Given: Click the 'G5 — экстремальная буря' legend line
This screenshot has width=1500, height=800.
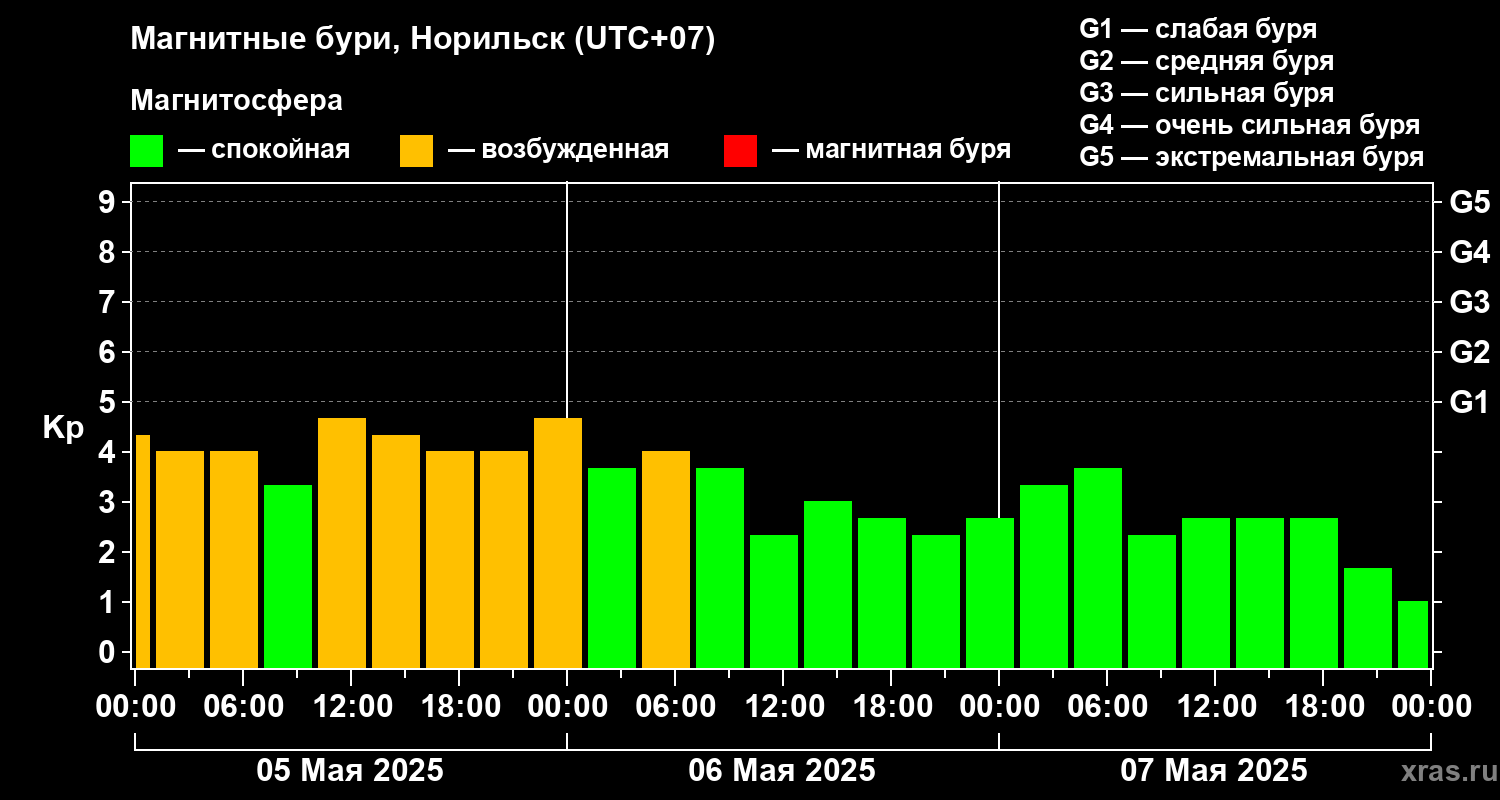Looking at the screenshot, I should pos(1251,157).
